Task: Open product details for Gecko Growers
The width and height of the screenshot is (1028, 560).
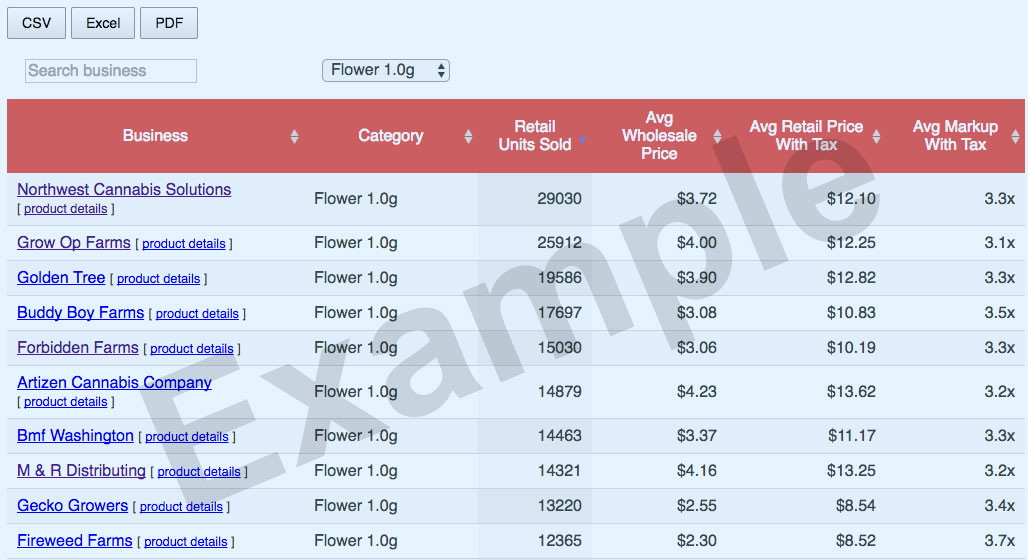Action: point(181,506)
